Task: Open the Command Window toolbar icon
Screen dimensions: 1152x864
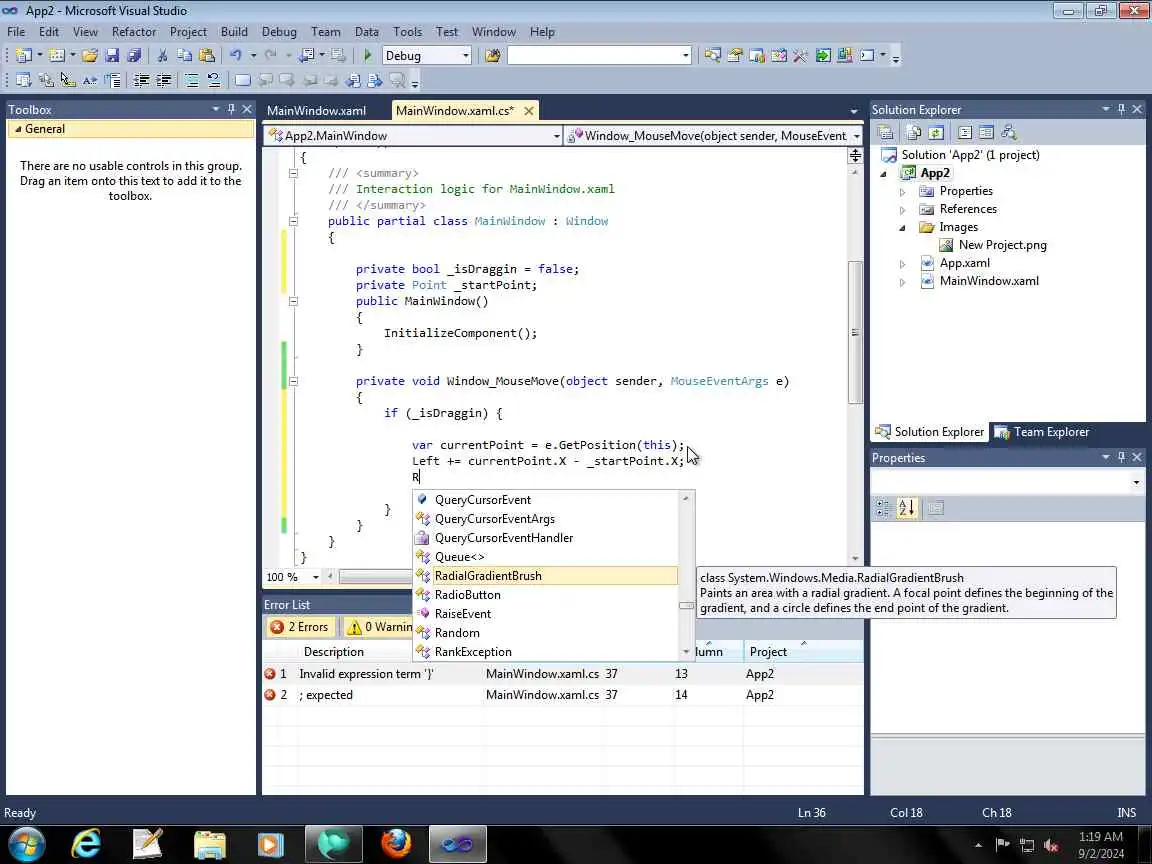Action: 868,55
